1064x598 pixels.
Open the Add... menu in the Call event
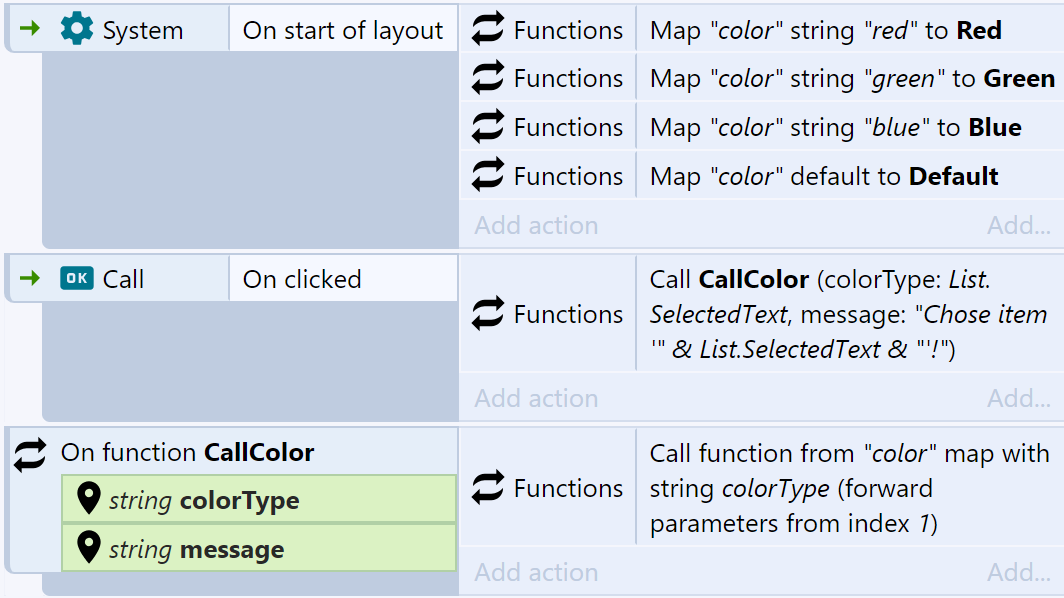tap(1019, 398)
